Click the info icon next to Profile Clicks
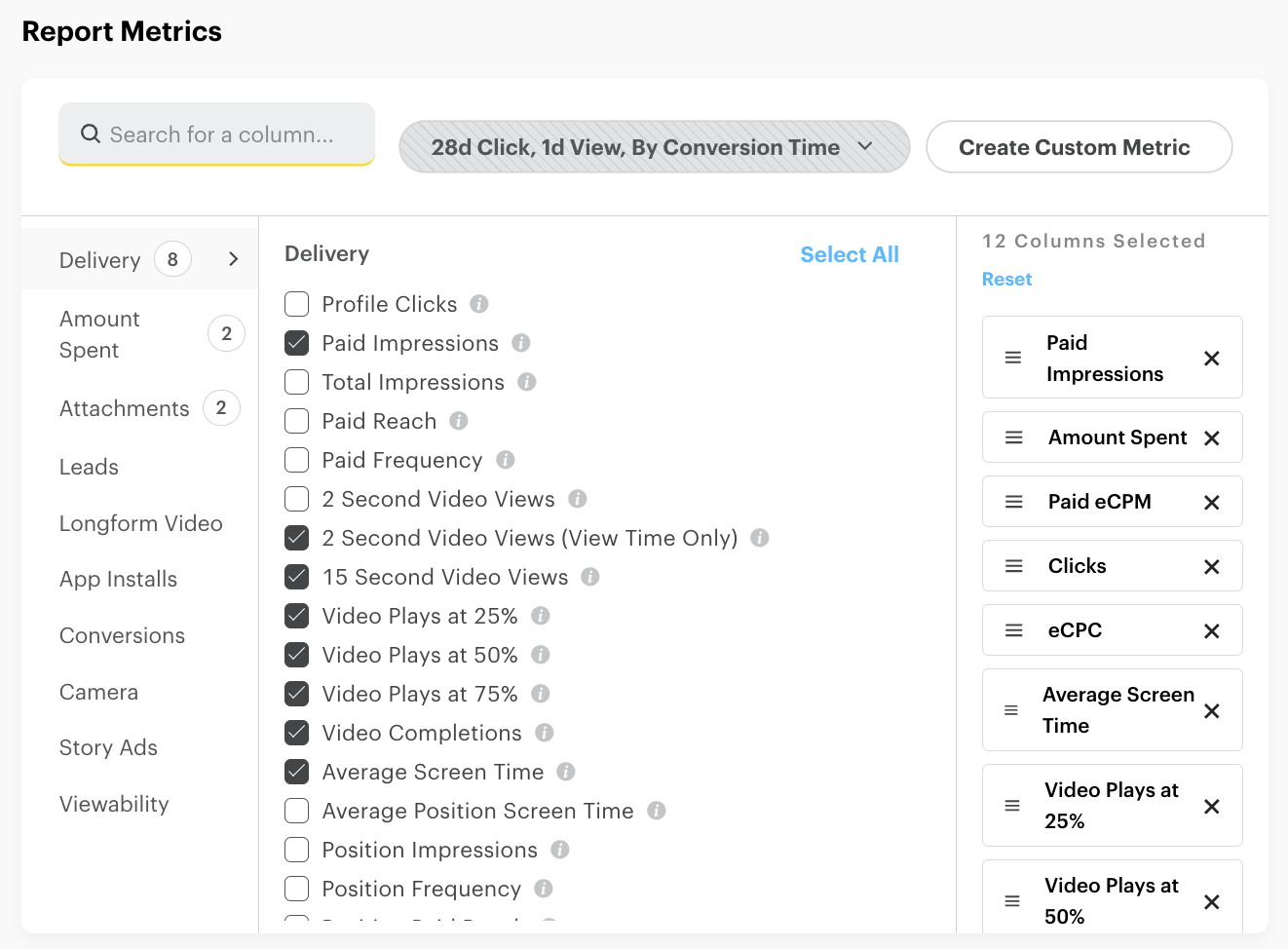This screenshot has width=1288, height=949. (479, 304)
